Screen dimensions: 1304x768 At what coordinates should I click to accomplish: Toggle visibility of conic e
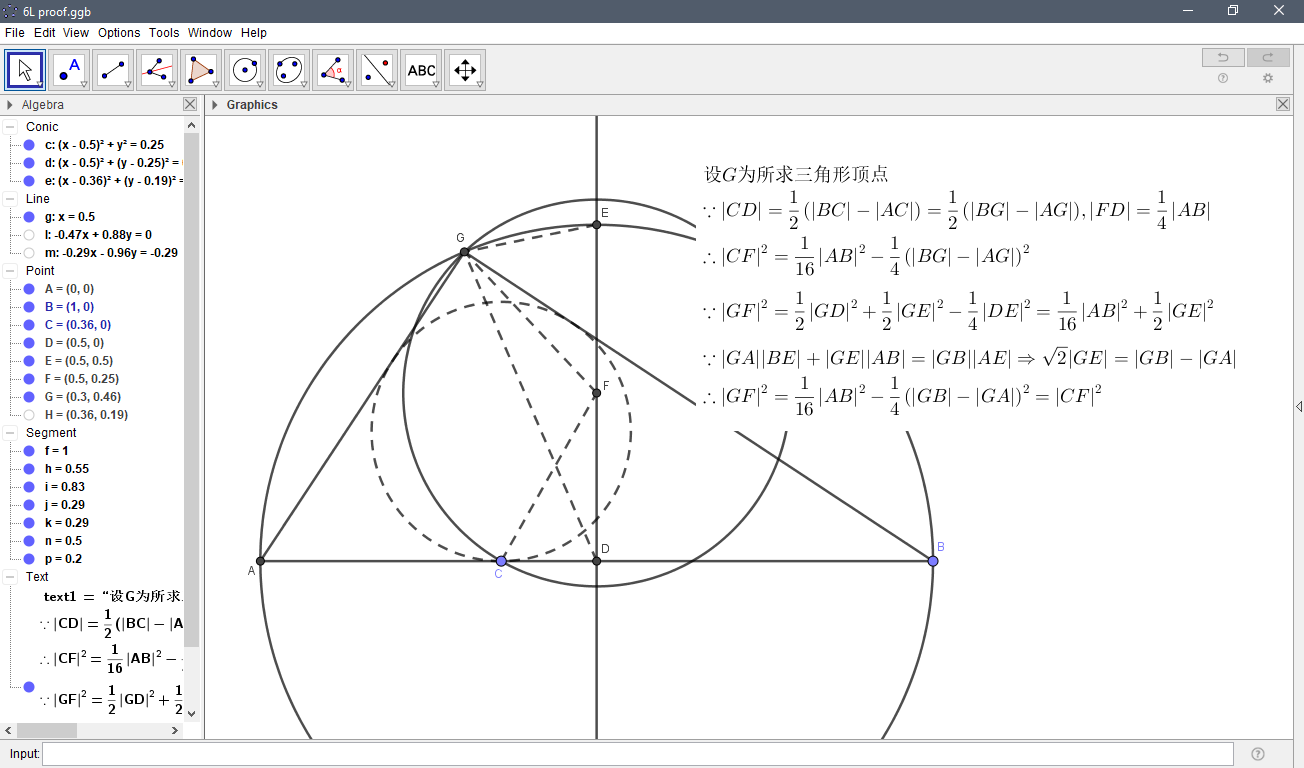click(x=29, y=181)
